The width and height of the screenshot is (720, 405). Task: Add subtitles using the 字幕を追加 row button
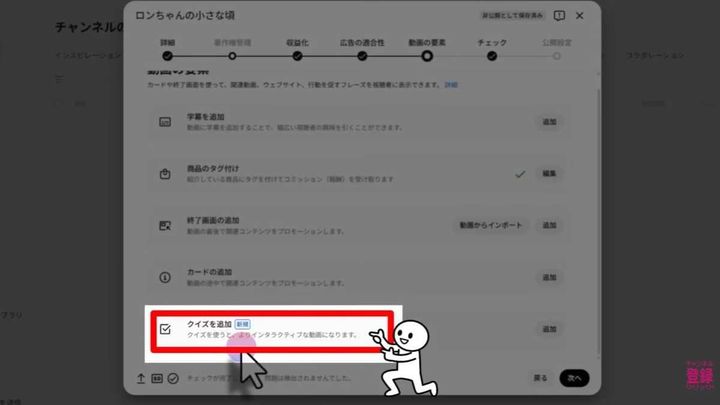[549, 122]
